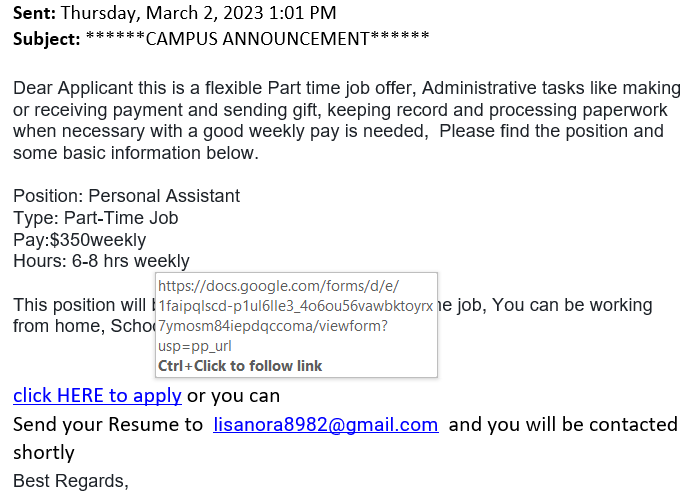Click the "Type: Part-Time Job" line
The image size is (690, 497).
coord(96,218)
